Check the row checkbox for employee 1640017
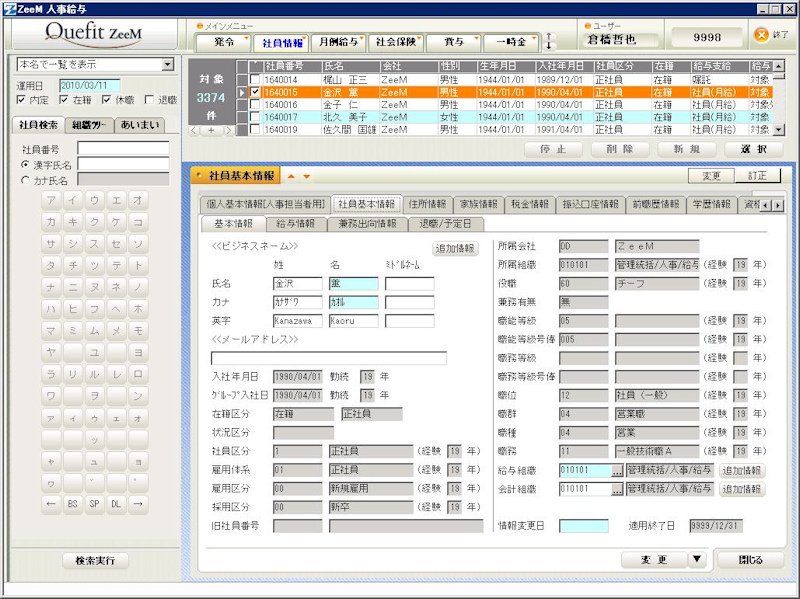 (255, 117)
